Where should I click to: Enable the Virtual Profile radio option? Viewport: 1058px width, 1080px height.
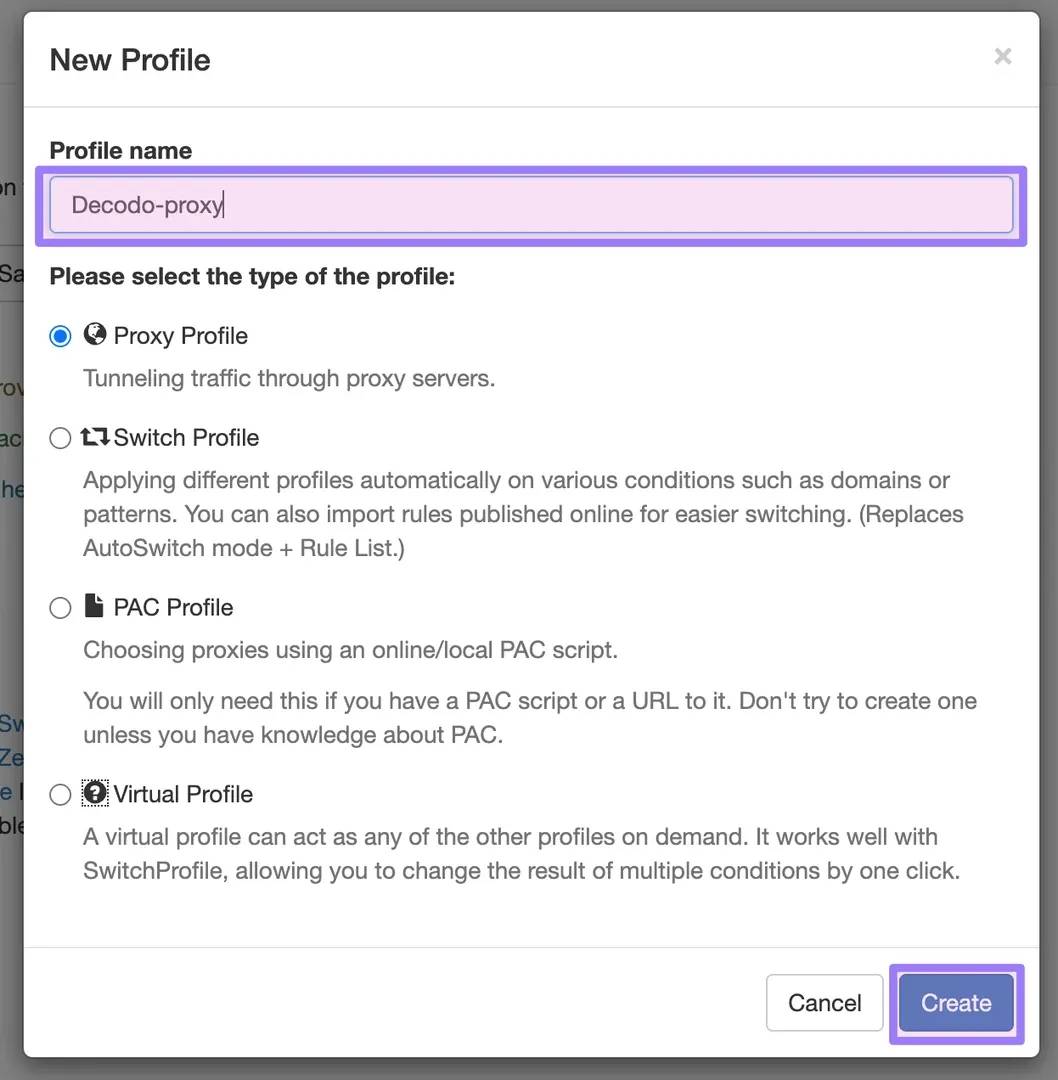(60, 795)
